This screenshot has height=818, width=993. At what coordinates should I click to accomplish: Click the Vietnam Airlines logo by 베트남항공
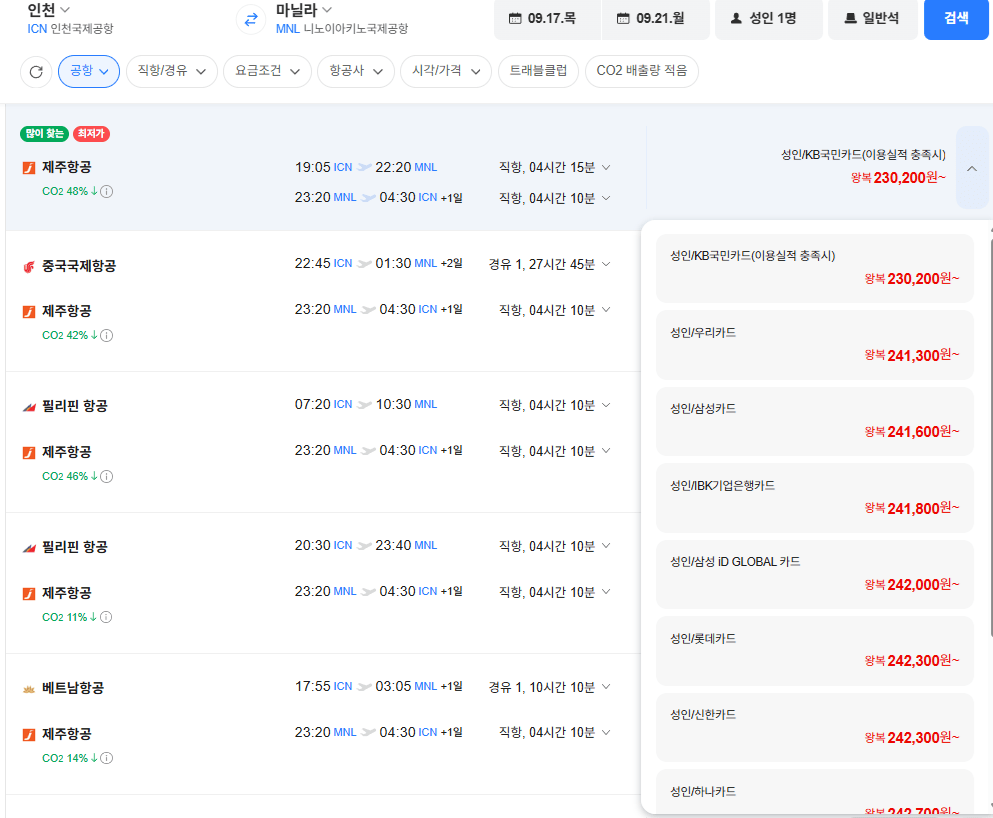point(29,689)
